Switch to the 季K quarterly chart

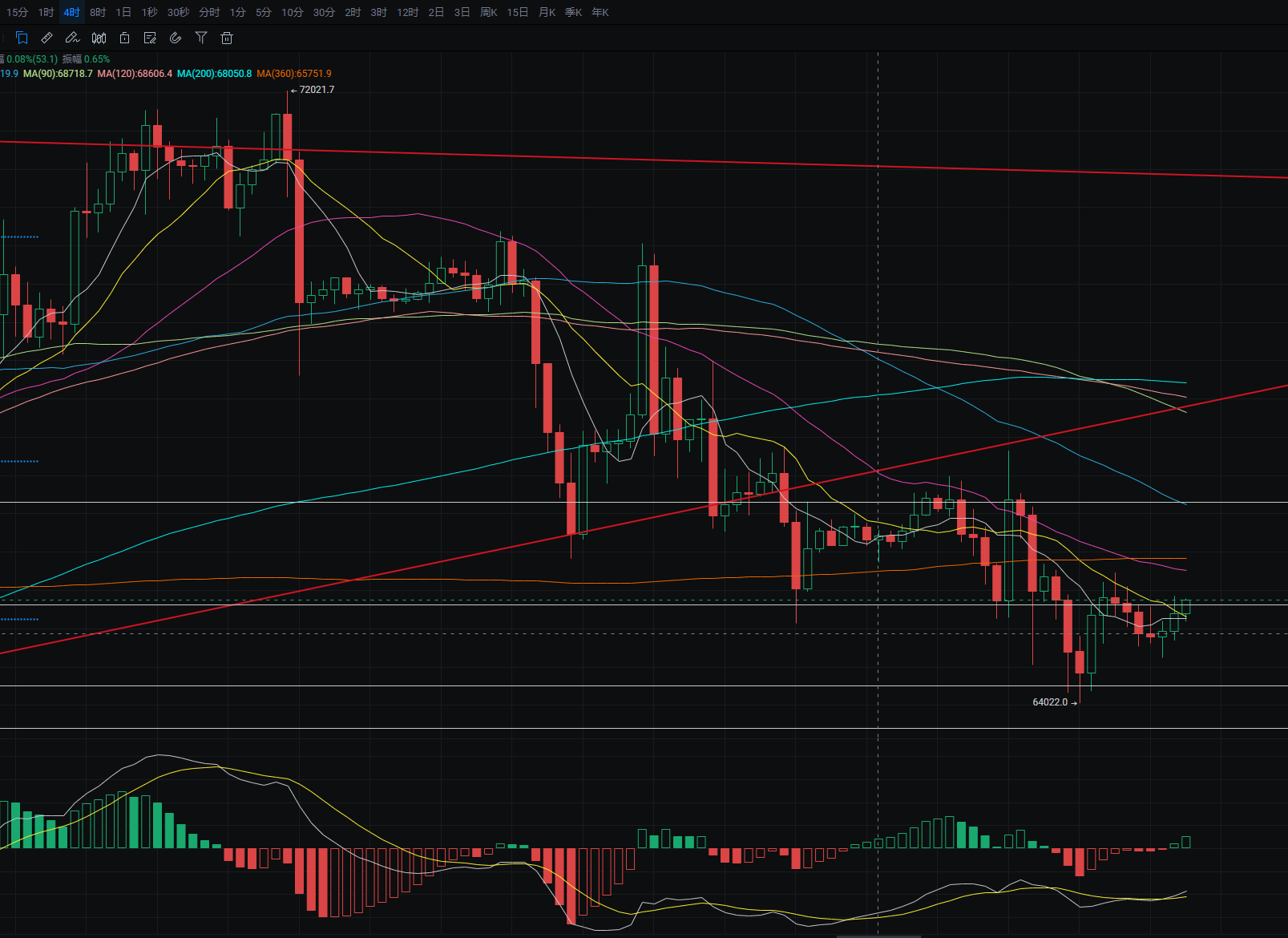[x=574, y=12]
